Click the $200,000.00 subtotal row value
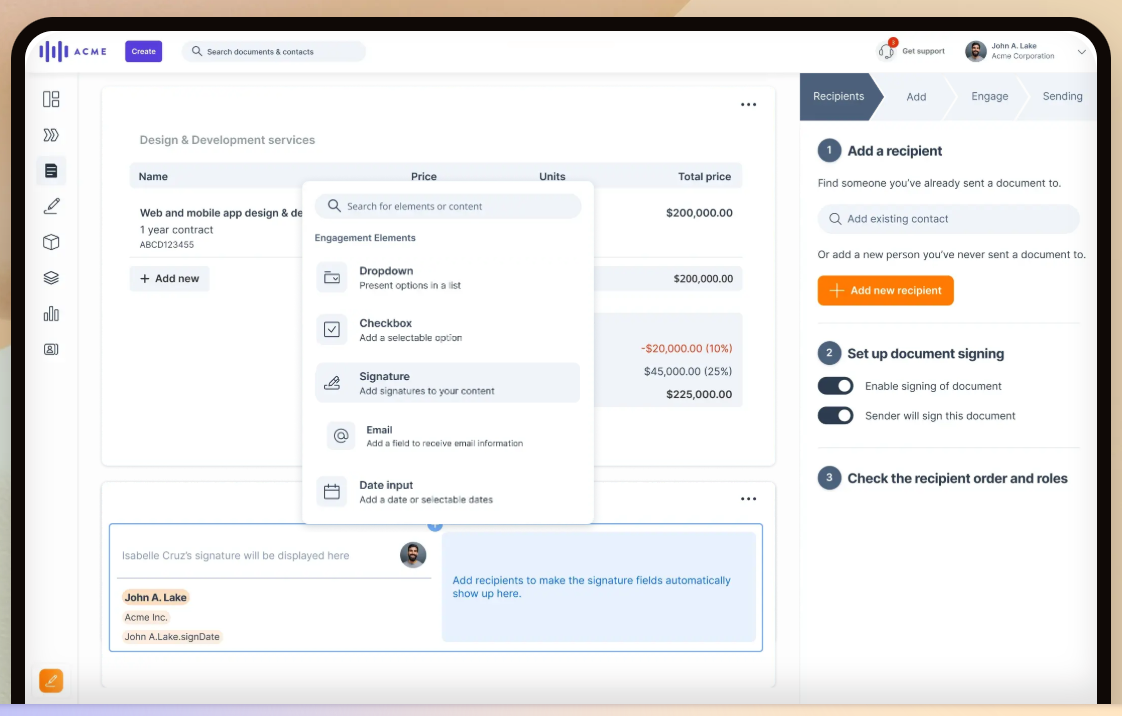This screenshot has height=716, width=1122. click(703, 279)
